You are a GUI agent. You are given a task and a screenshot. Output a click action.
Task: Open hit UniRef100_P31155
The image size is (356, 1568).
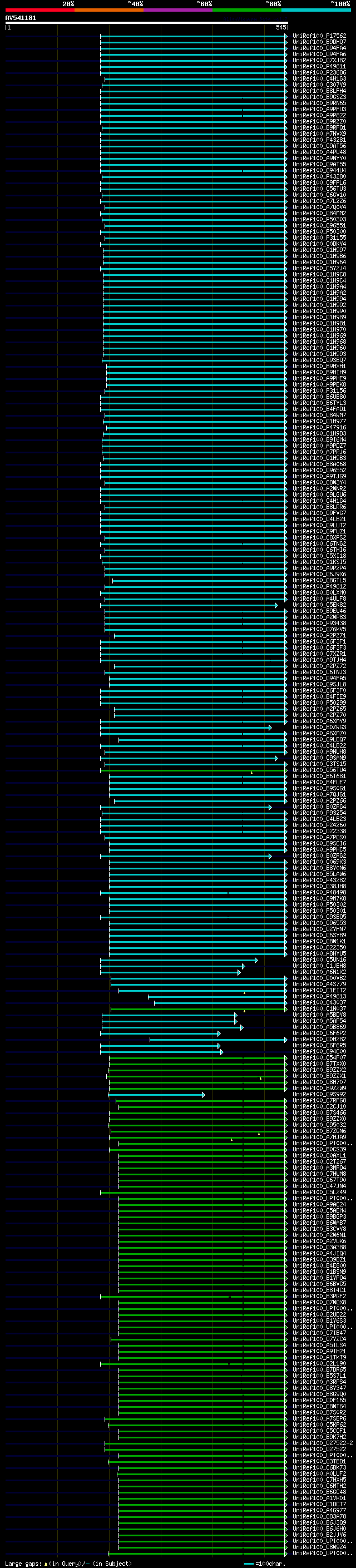(319, 238)
